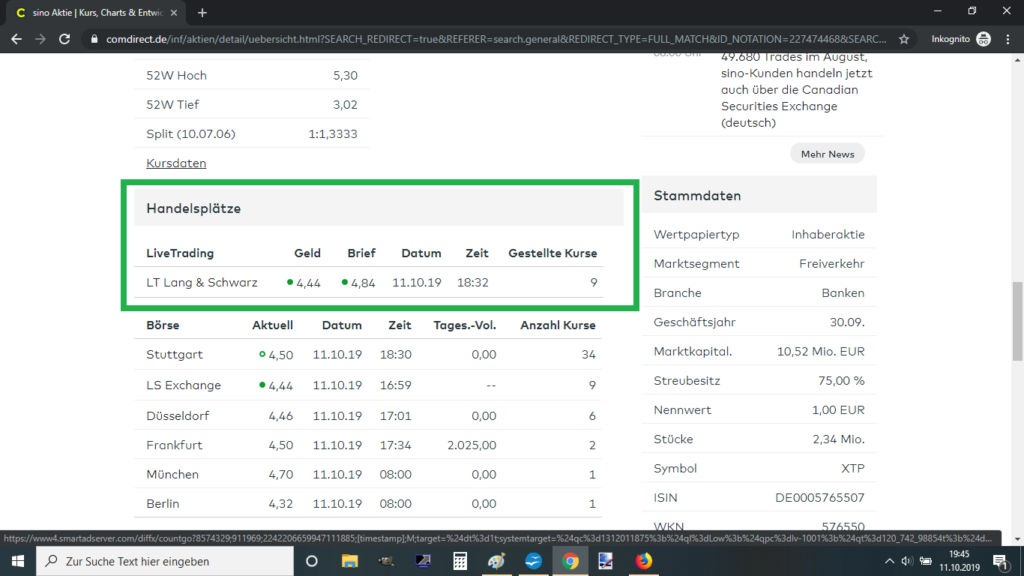Image resolution: width=1024 pixels, height=576 pixels.
Task: Open the monitor app taskbar icon
Action: pos(423,561)
